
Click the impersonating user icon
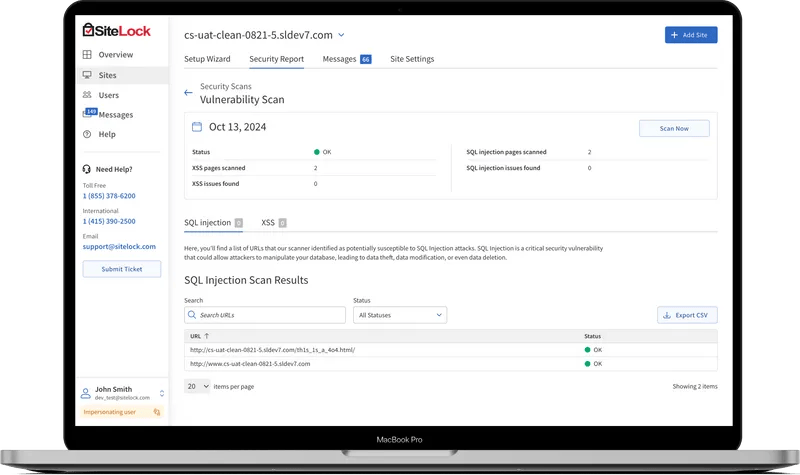coord(157,412)
